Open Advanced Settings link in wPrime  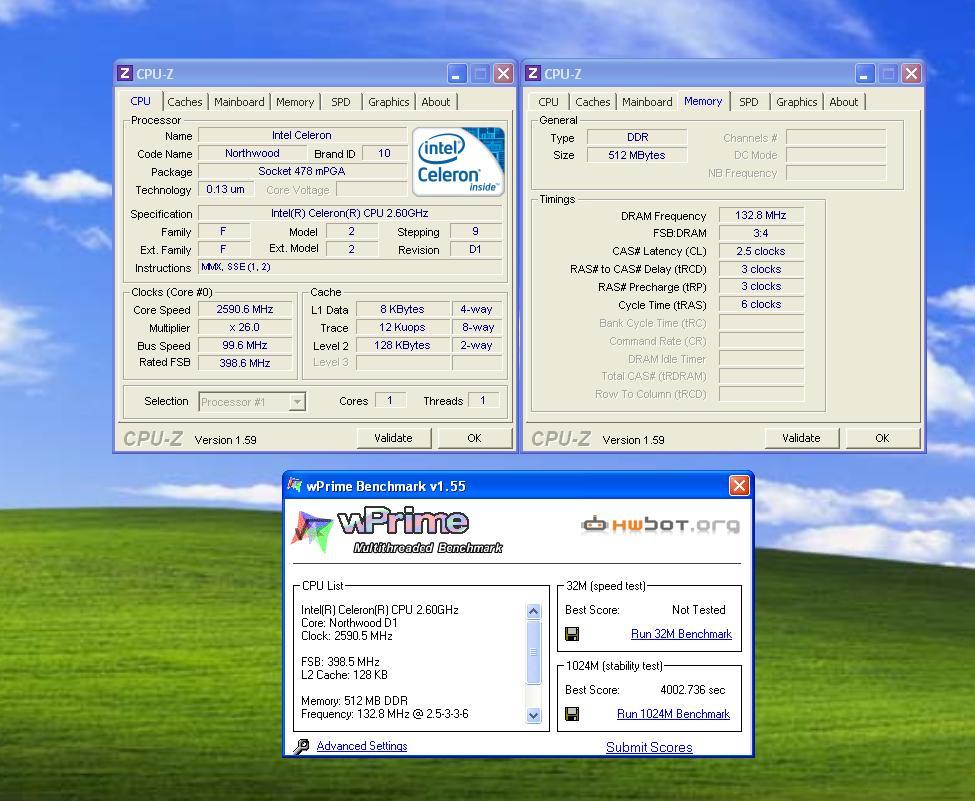pyautogui.click(x=362, y=746)
